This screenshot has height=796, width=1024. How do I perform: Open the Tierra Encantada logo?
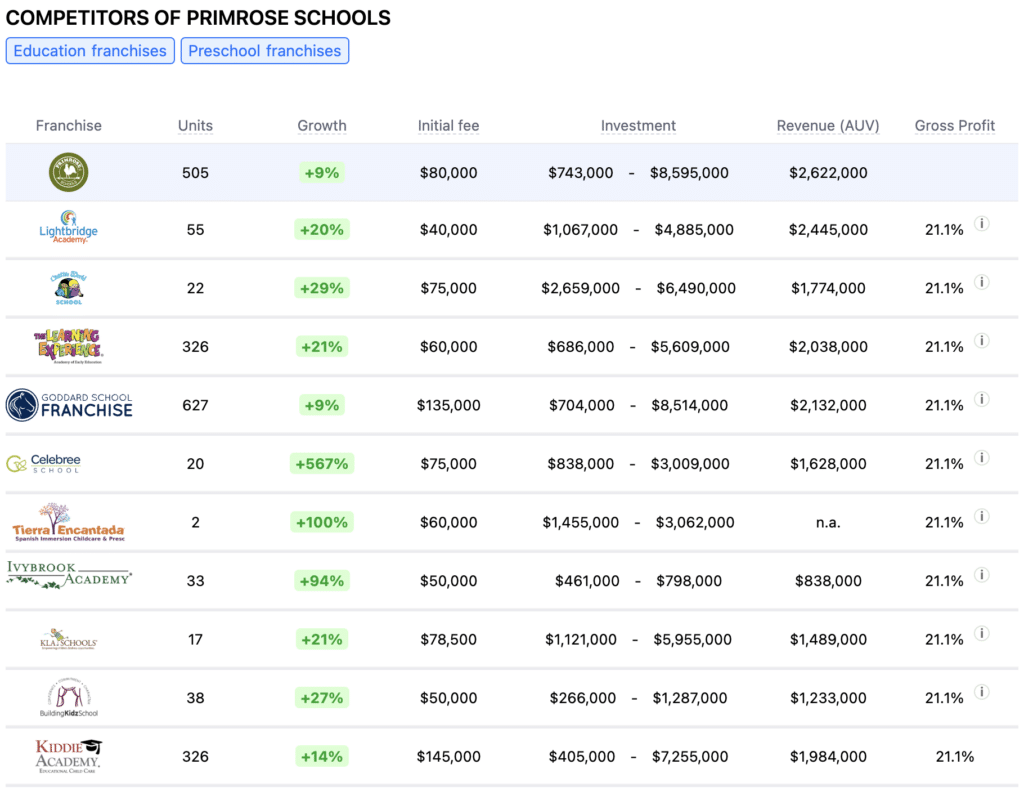coord(69,522)
